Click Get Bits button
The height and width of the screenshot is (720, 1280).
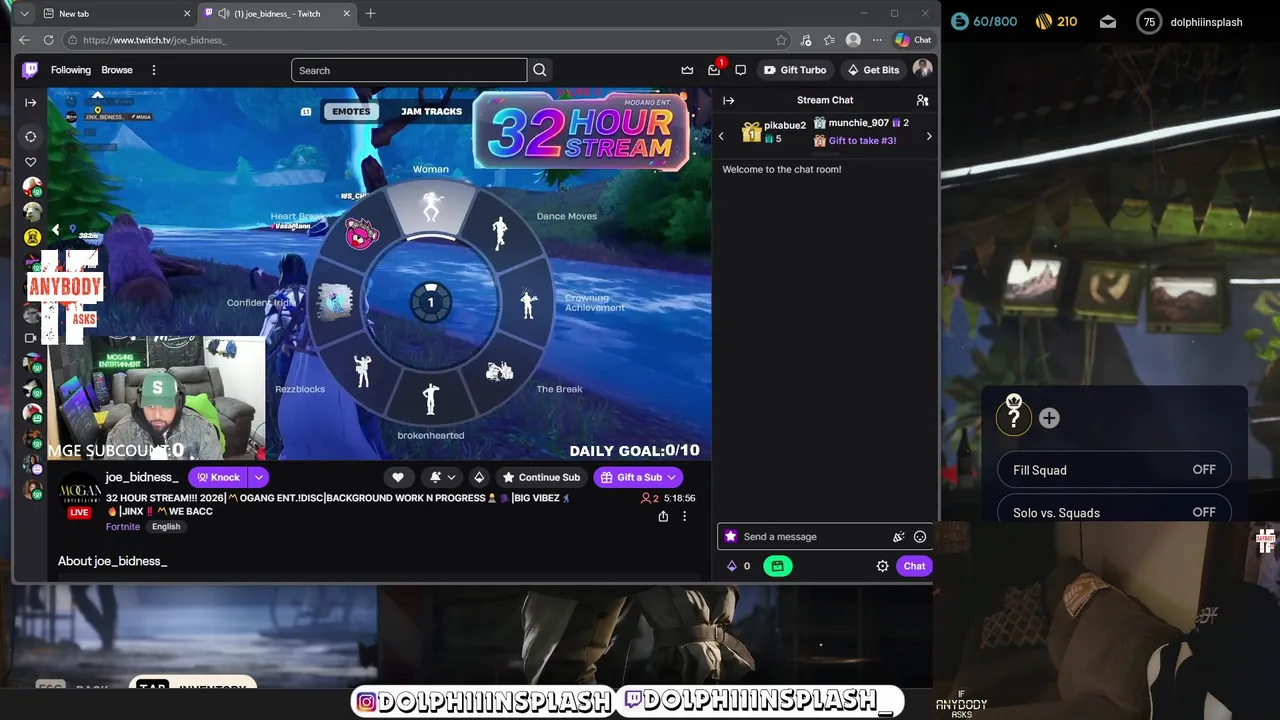click(873, 70)
